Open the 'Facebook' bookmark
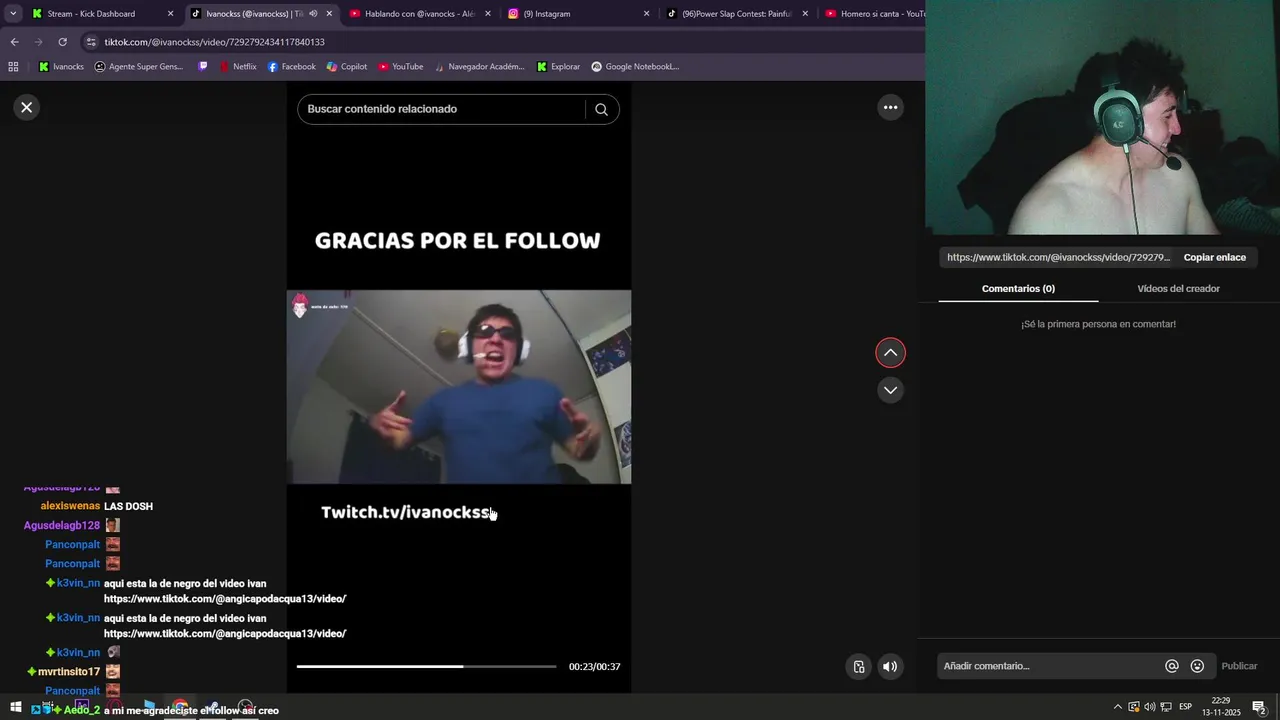 tap(291, 67)
